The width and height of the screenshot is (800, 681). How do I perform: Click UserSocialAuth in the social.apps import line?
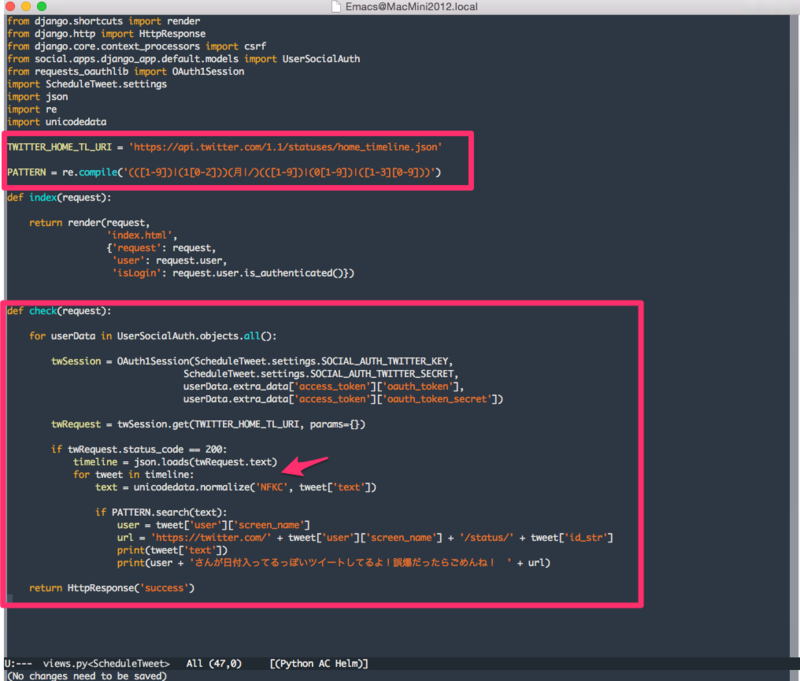(321, 59)
